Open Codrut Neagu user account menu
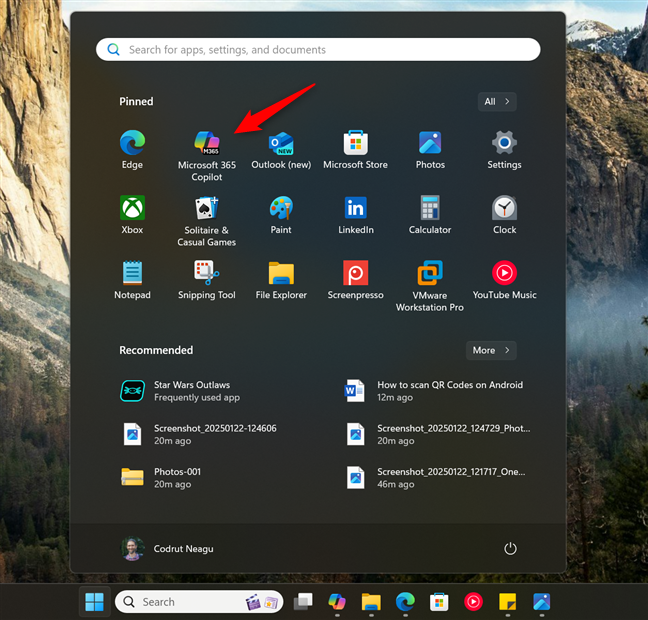Viewport: 648px width, 620px height. click(x=167, y=549)
